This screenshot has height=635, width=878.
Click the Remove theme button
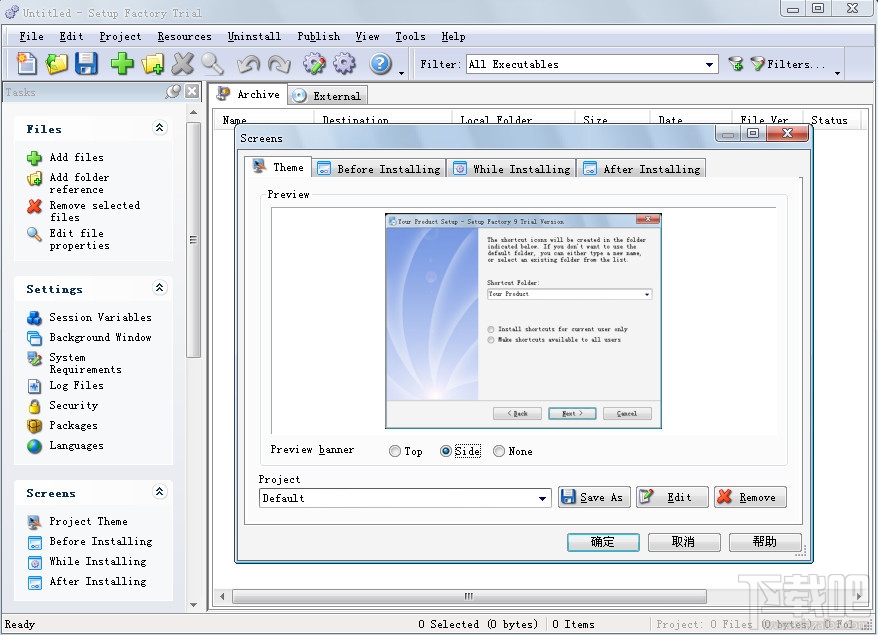click(x=750, y=497)
